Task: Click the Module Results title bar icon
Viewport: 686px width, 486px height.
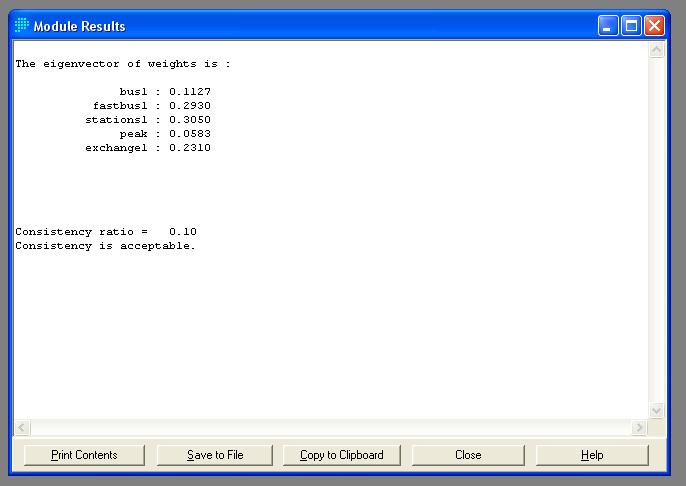Action: [x=21, y=26]
